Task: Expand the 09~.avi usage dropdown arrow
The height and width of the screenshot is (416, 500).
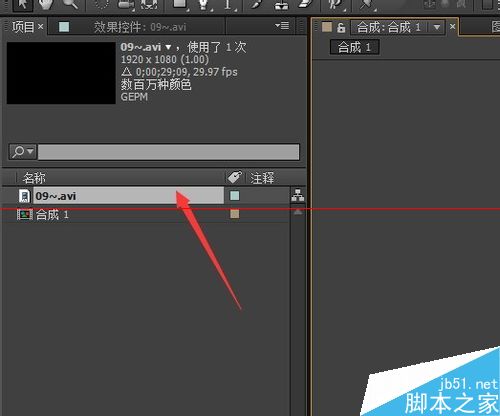Action: click(168, 47)
